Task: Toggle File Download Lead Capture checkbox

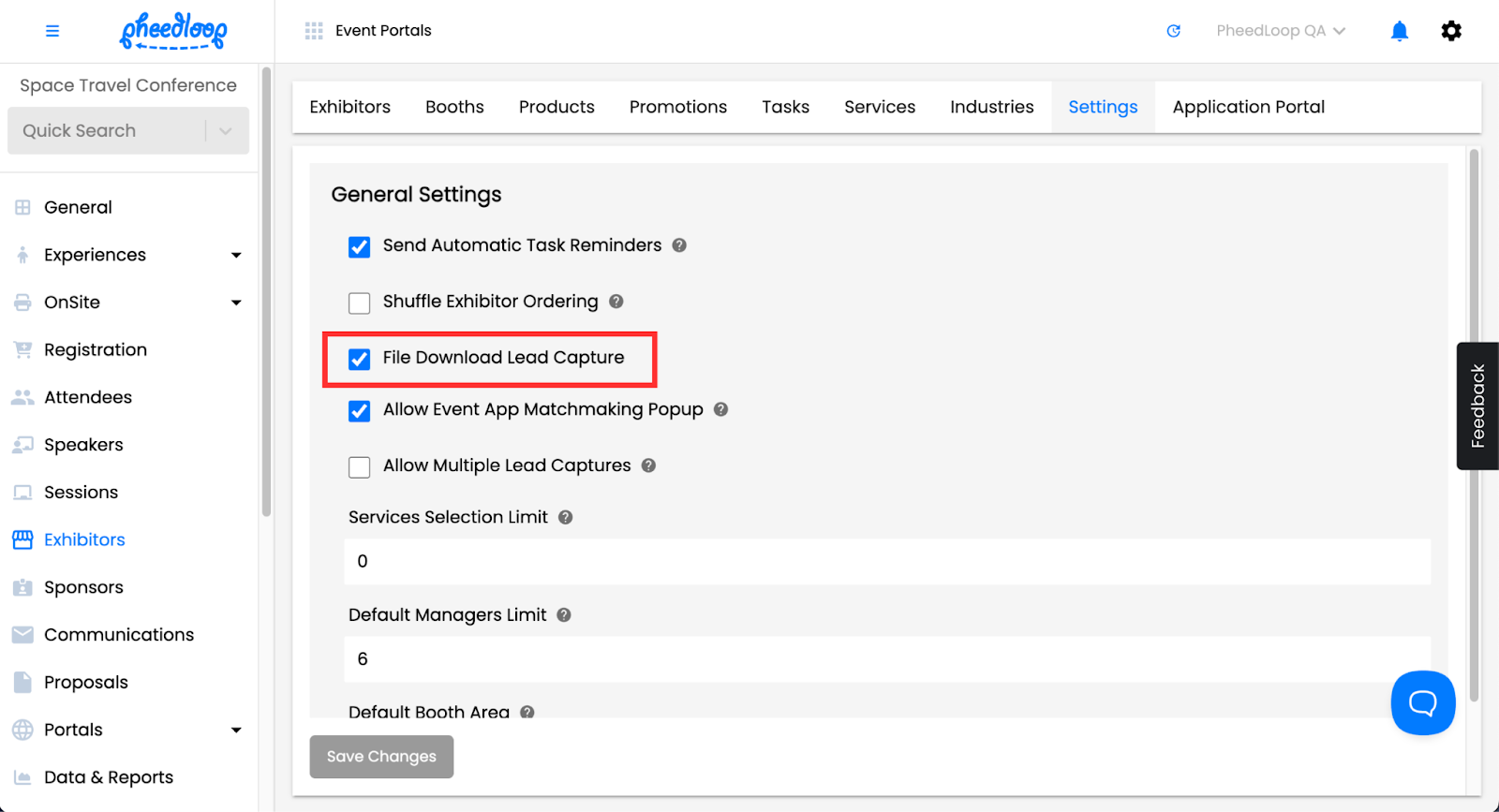Action: (359, 360)
